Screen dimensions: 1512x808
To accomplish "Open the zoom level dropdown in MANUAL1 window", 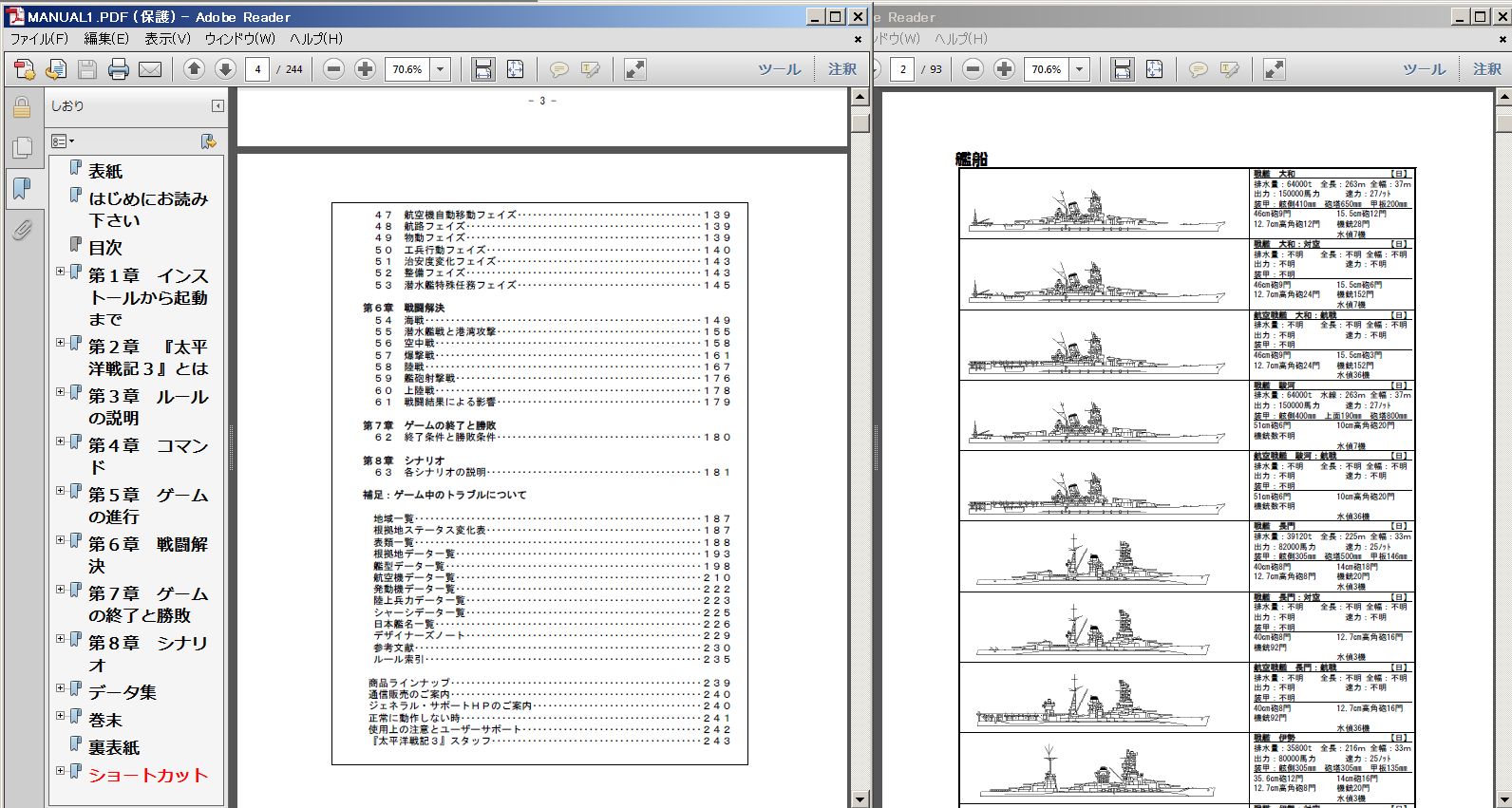I will [x=441, y=69].
